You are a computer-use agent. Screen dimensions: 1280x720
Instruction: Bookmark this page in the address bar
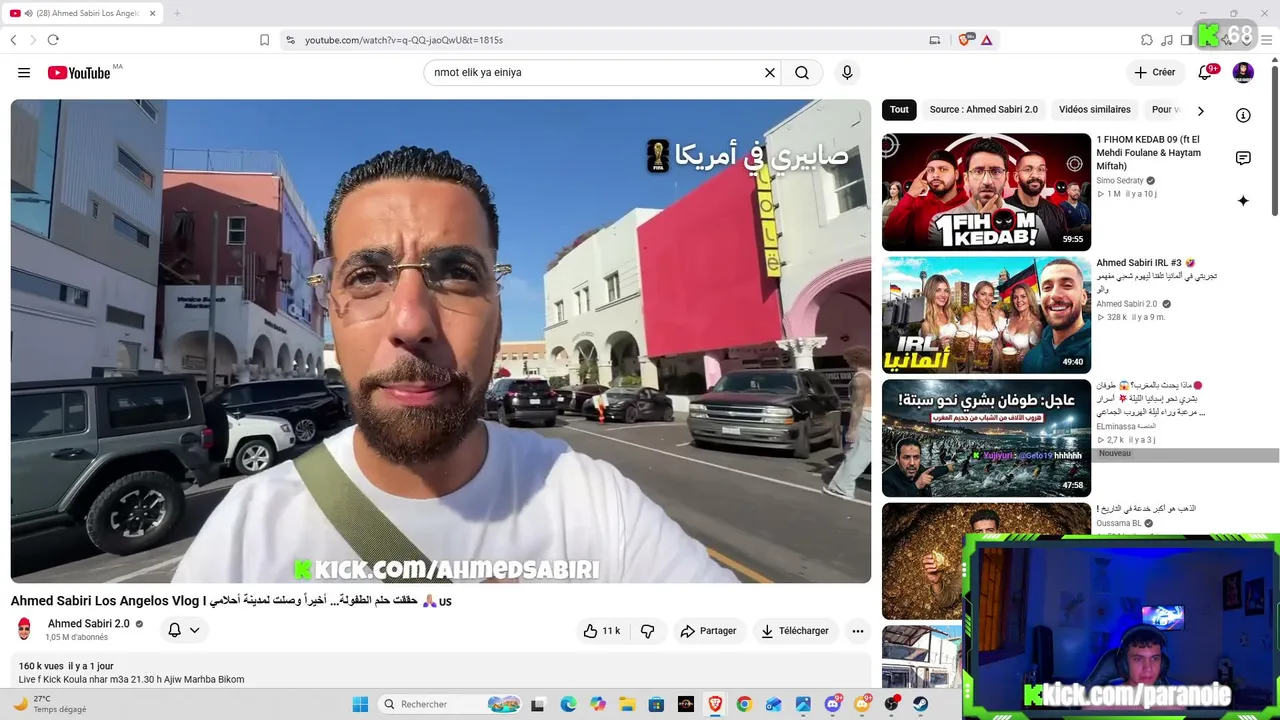(x=264, y=40)
